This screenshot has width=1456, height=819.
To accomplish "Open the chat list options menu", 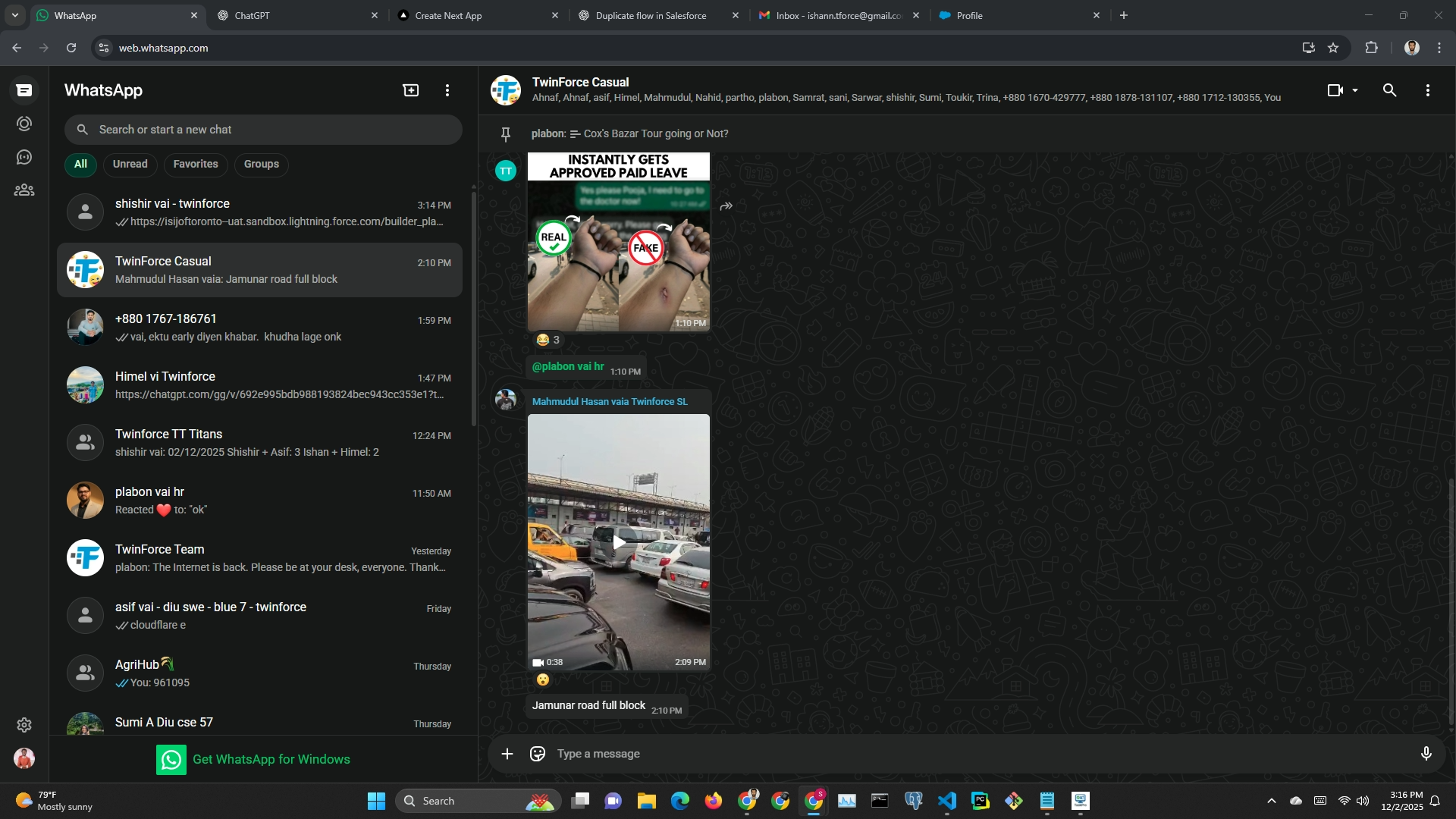I will [x=447, y=90].
